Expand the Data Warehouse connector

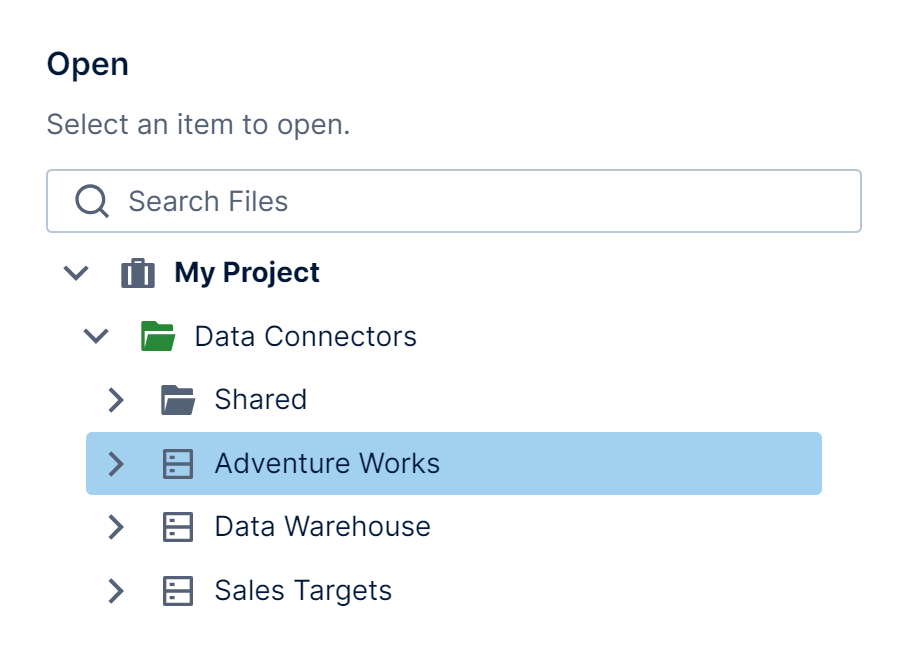[116, 527]
